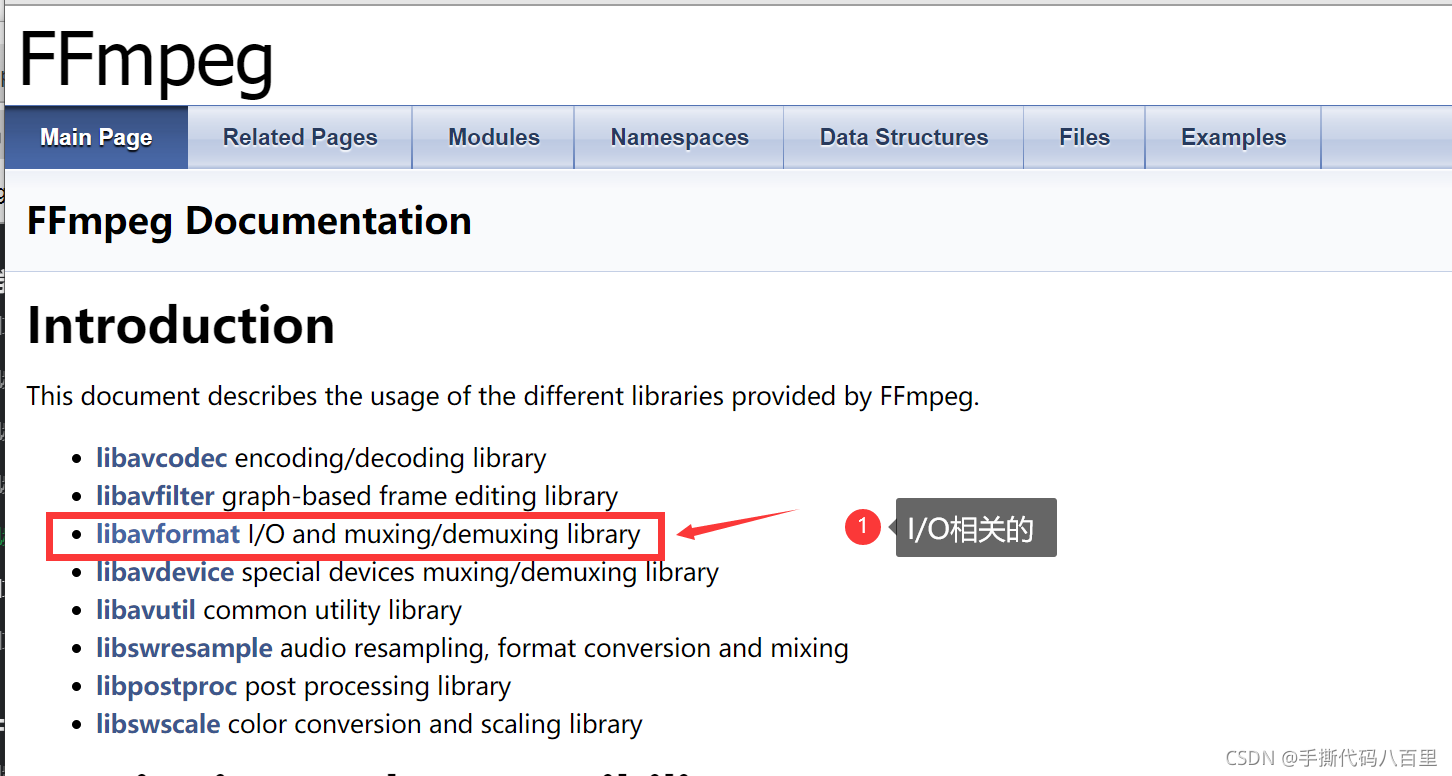Open the libswresample link
This screenshot has height=776, width=1452.
tap(184, 648)
